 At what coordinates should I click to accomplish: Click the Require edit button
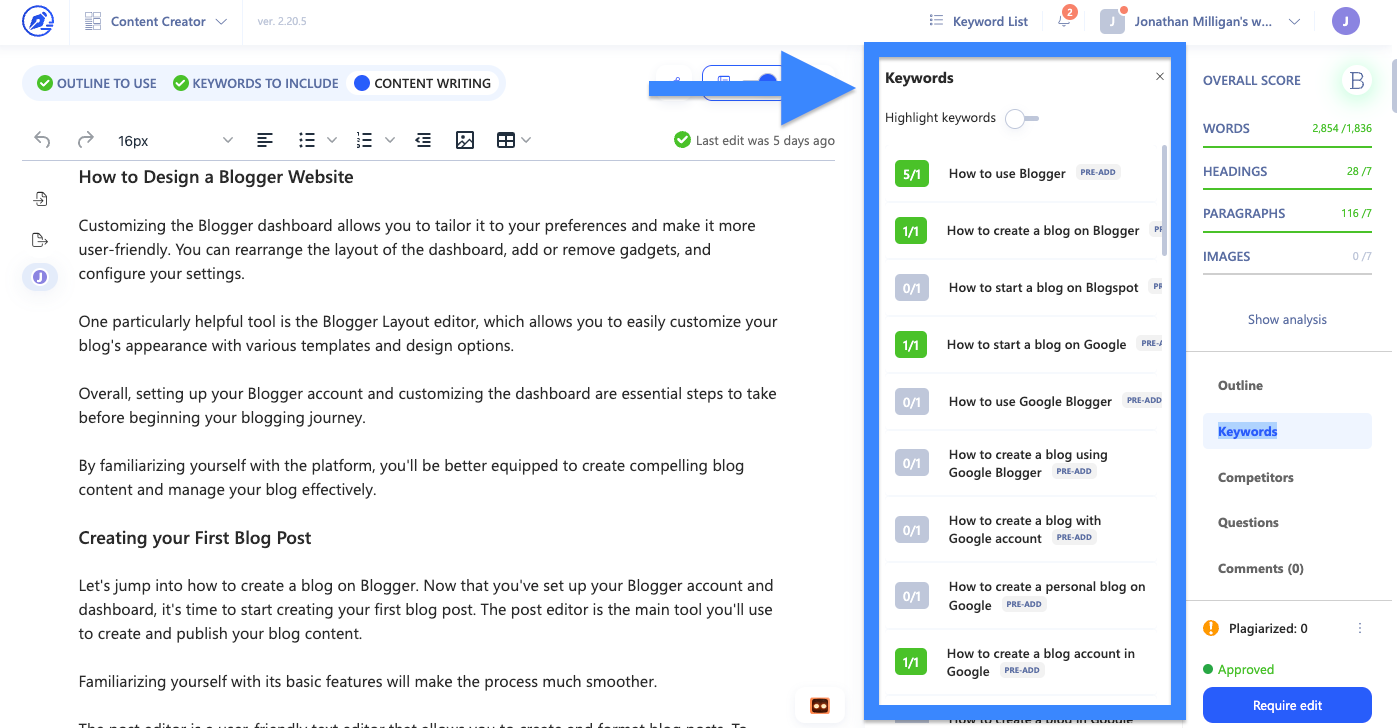[x=1287, y=705]
